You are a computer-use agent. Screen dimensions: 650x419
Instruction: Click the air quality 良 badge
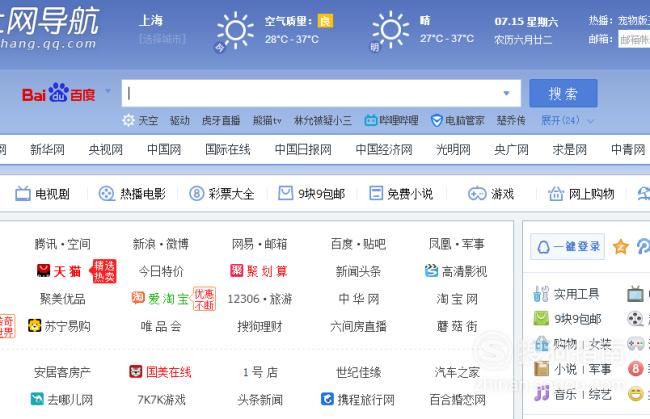click(x=325, y=21)
